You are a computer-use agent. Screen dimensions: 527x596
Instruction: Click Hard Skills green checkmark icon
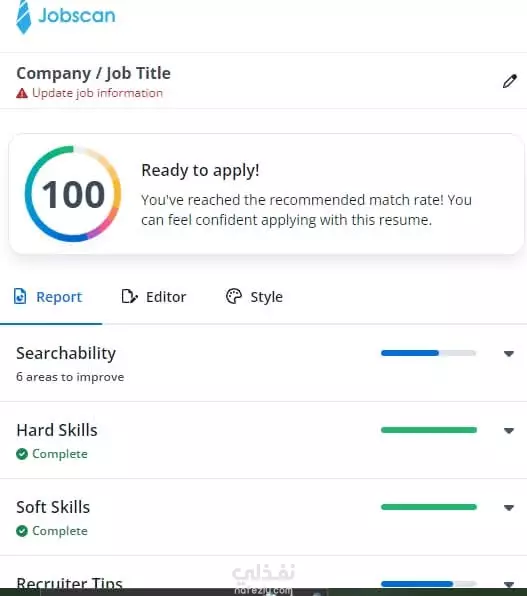click(22, 454)
